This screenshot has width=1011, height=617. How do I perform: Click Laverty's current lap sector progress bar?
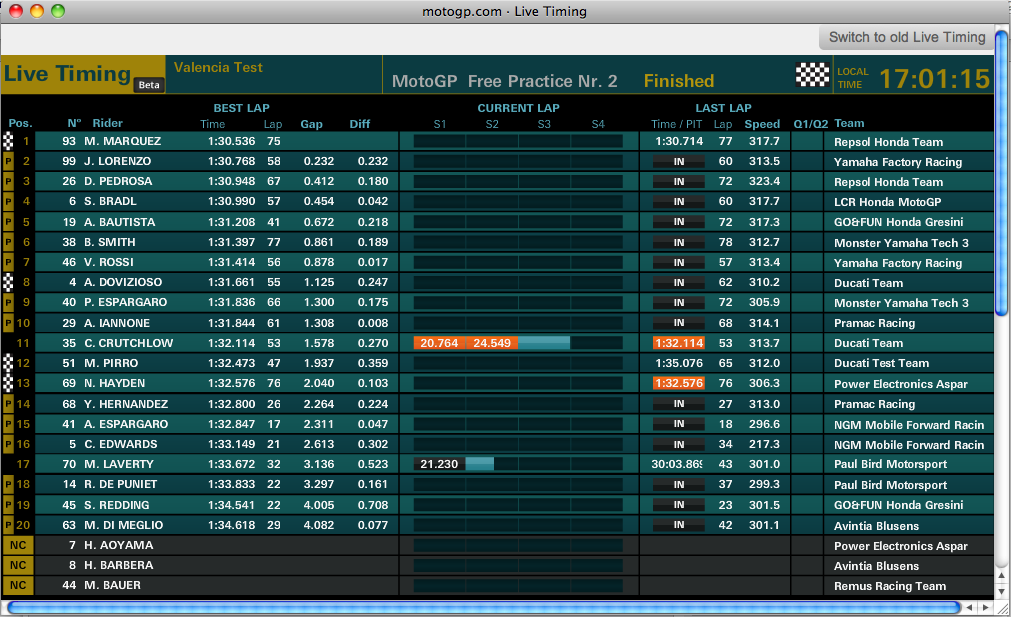coord(518,464)
